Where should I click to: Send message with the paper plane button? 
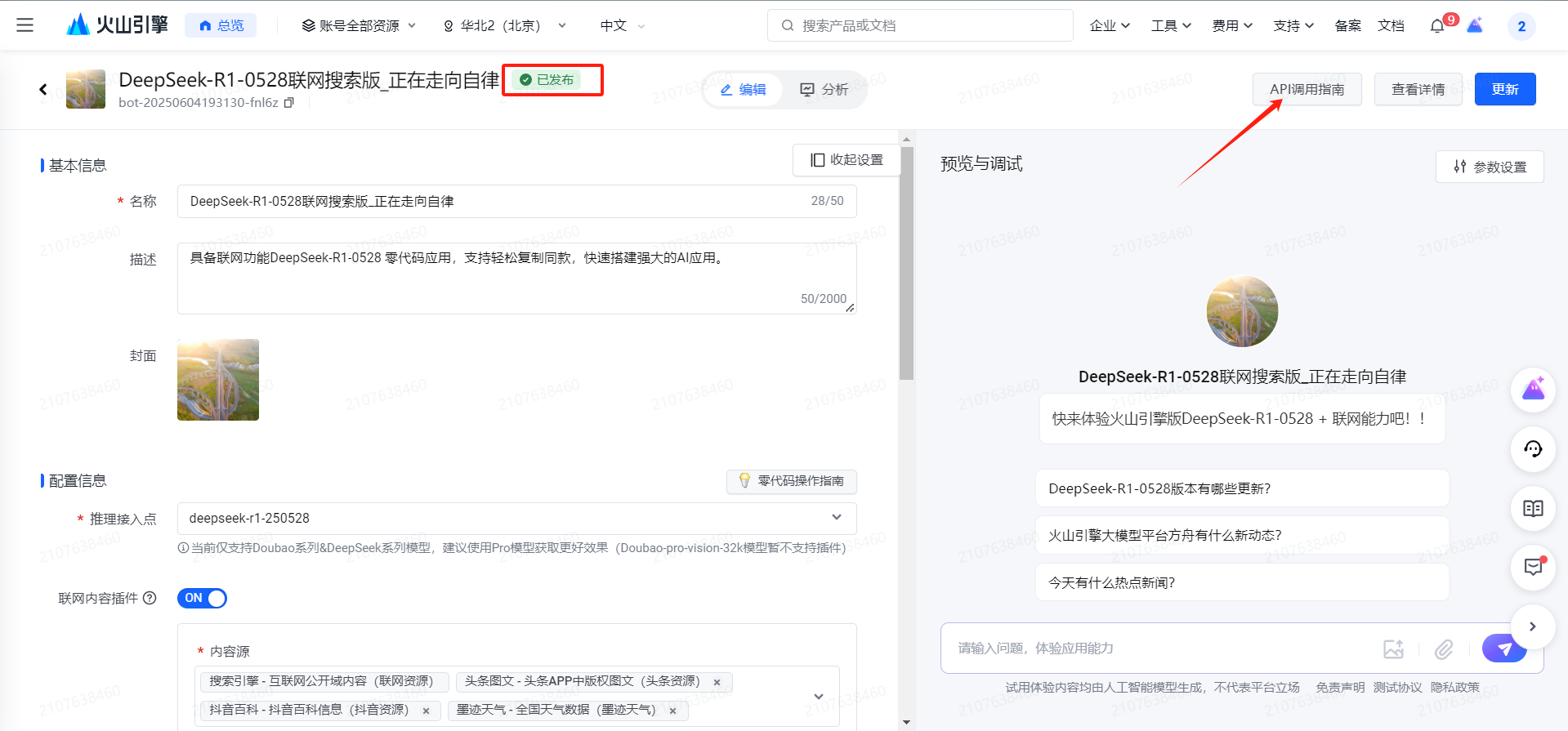(1503, 649)
